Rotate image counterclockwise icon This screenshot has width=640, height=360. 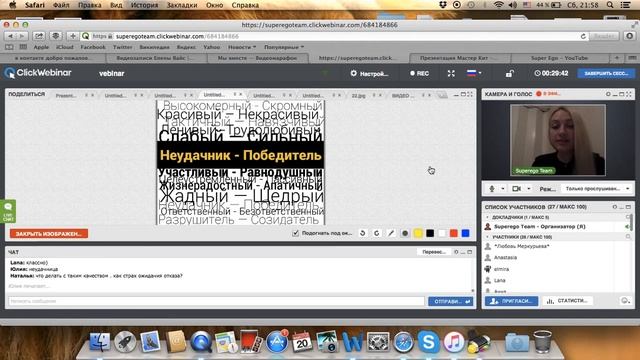point(362,233)
